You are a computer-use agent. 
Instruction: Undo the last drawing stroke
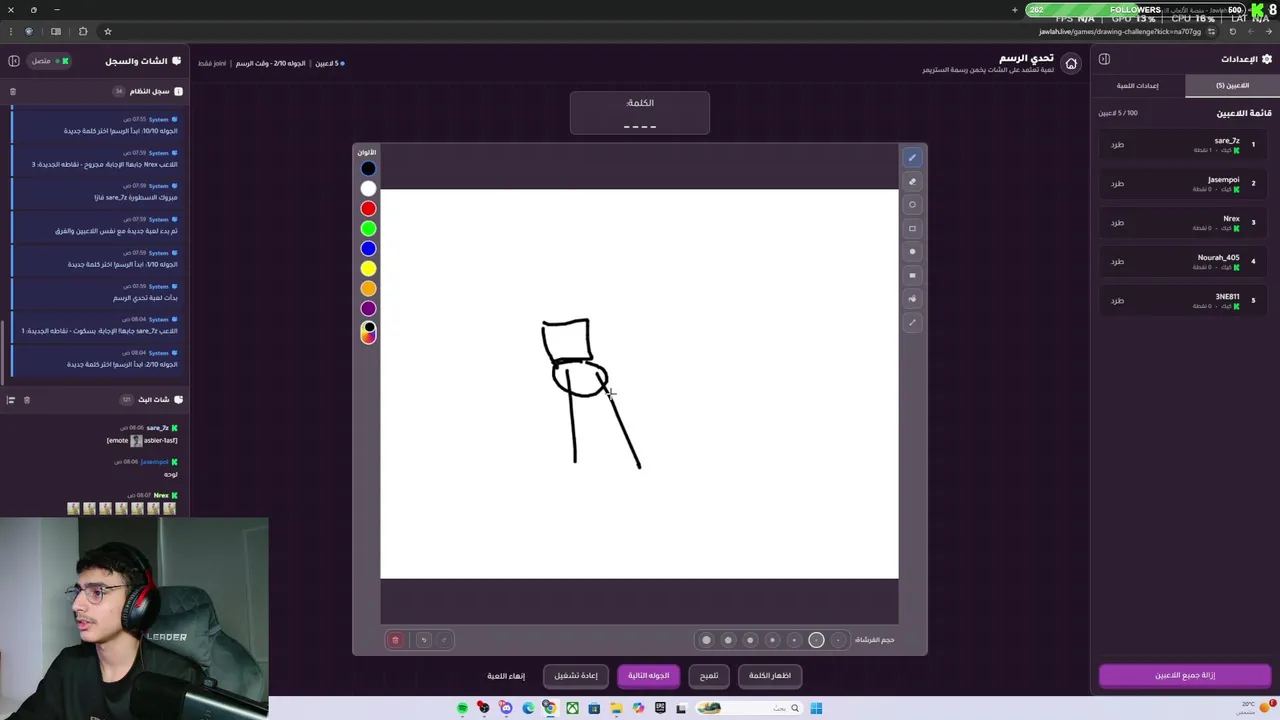(x=423, y=640)
